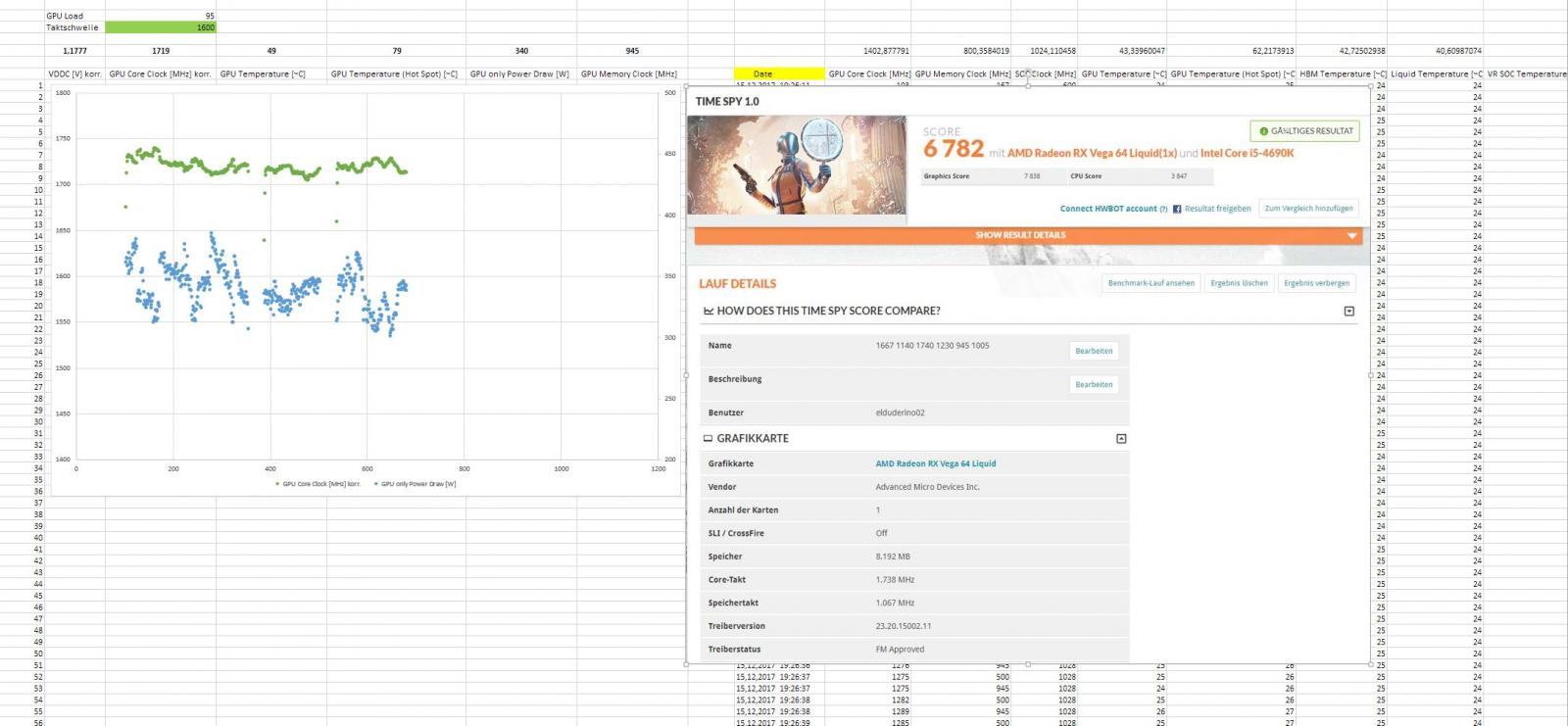Viewport: 1568px width, 726px height.
Task: Select the GPU Load label cell
Action: coord(75,16)
